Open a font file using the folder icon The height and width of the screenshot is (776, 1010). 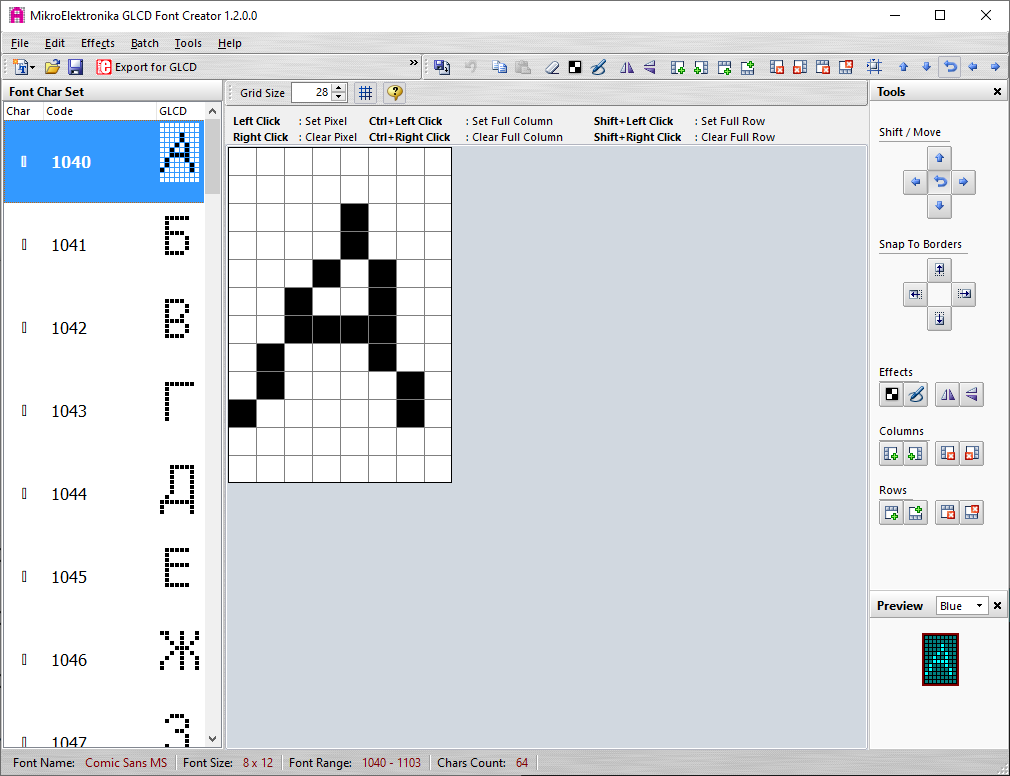tap(52, 67)
